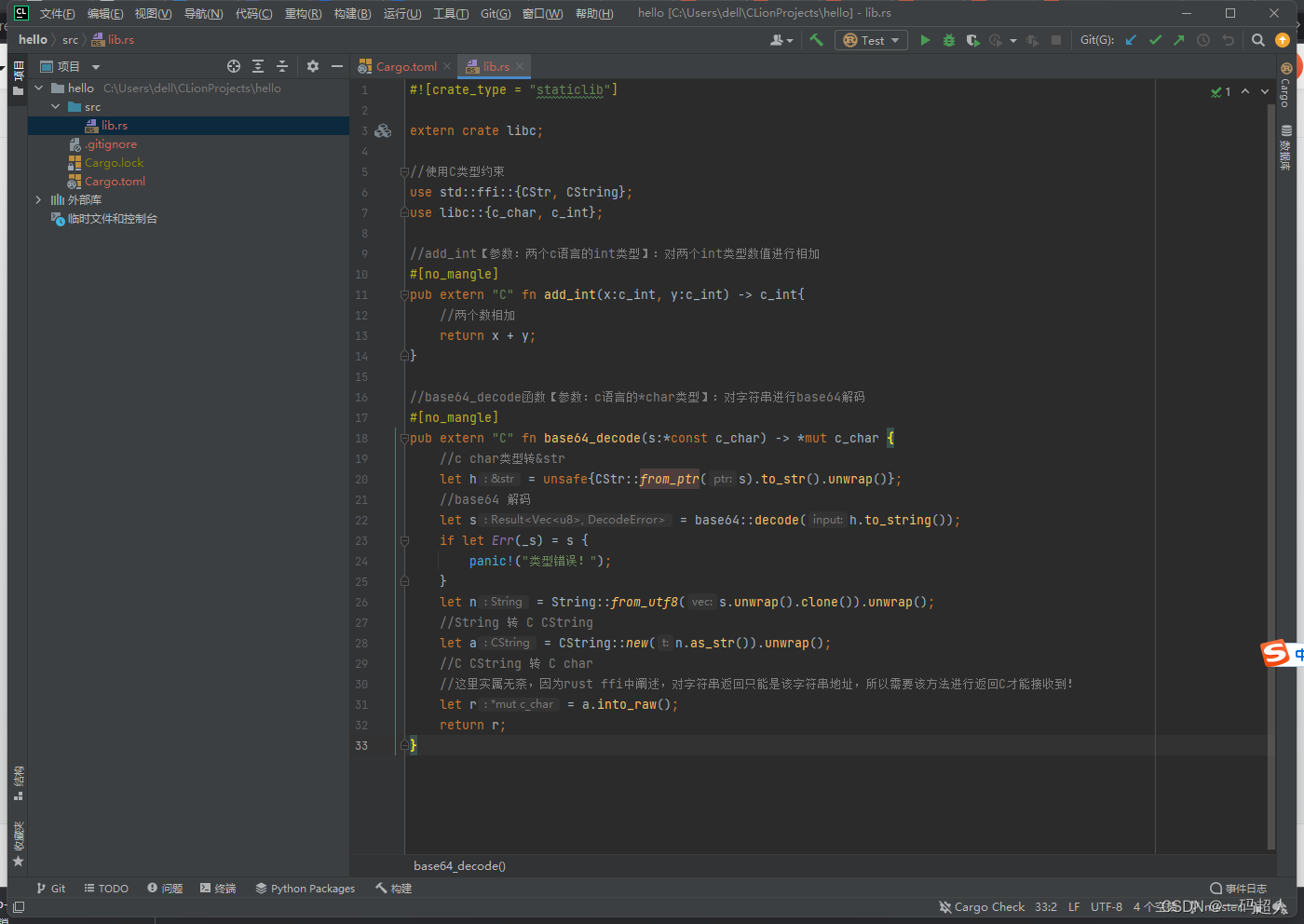Switch to the Cargo.toml editor tab

[x=406, y=66]
